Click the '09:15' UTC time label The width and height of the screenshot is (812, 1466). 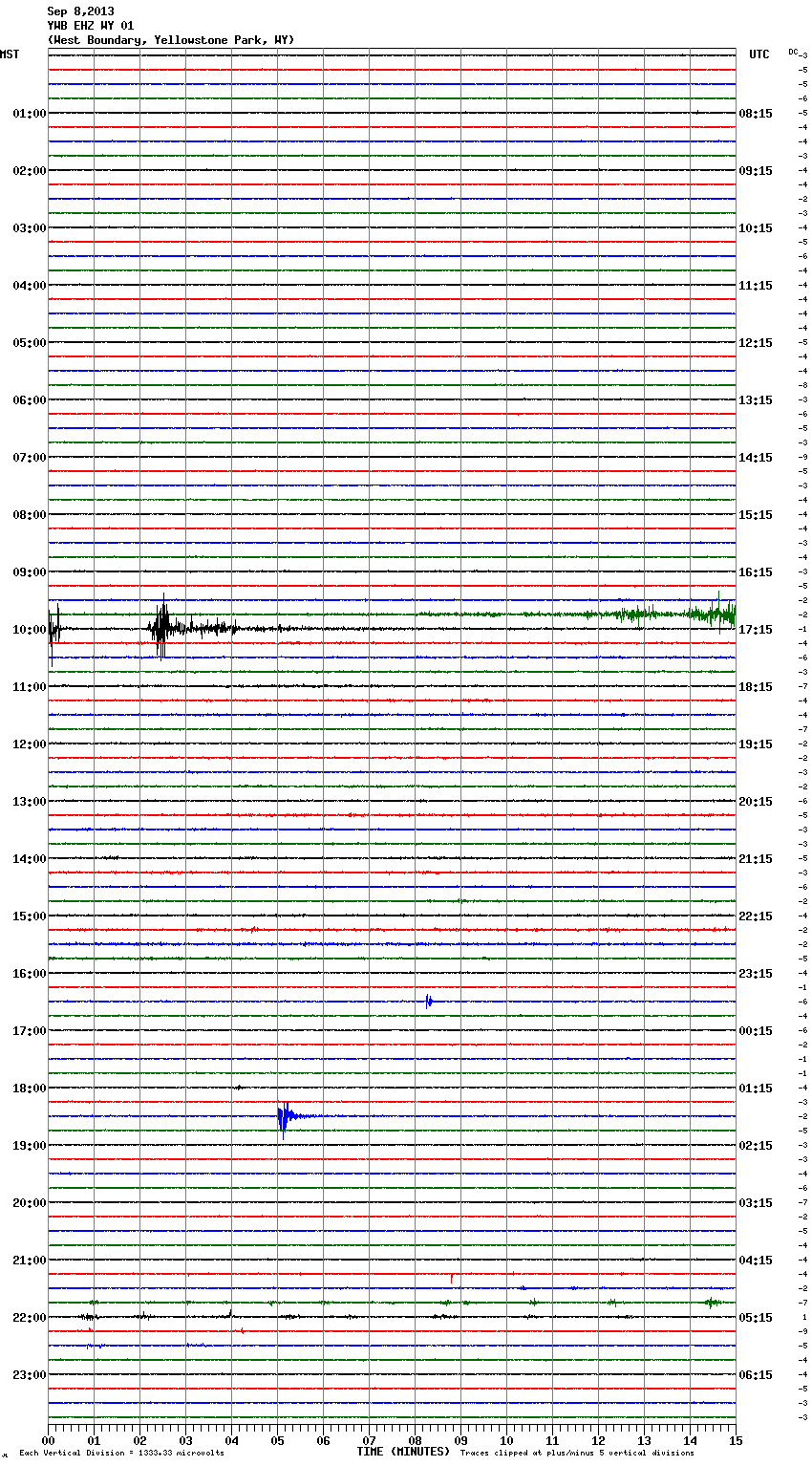click(x=756, y=171)
